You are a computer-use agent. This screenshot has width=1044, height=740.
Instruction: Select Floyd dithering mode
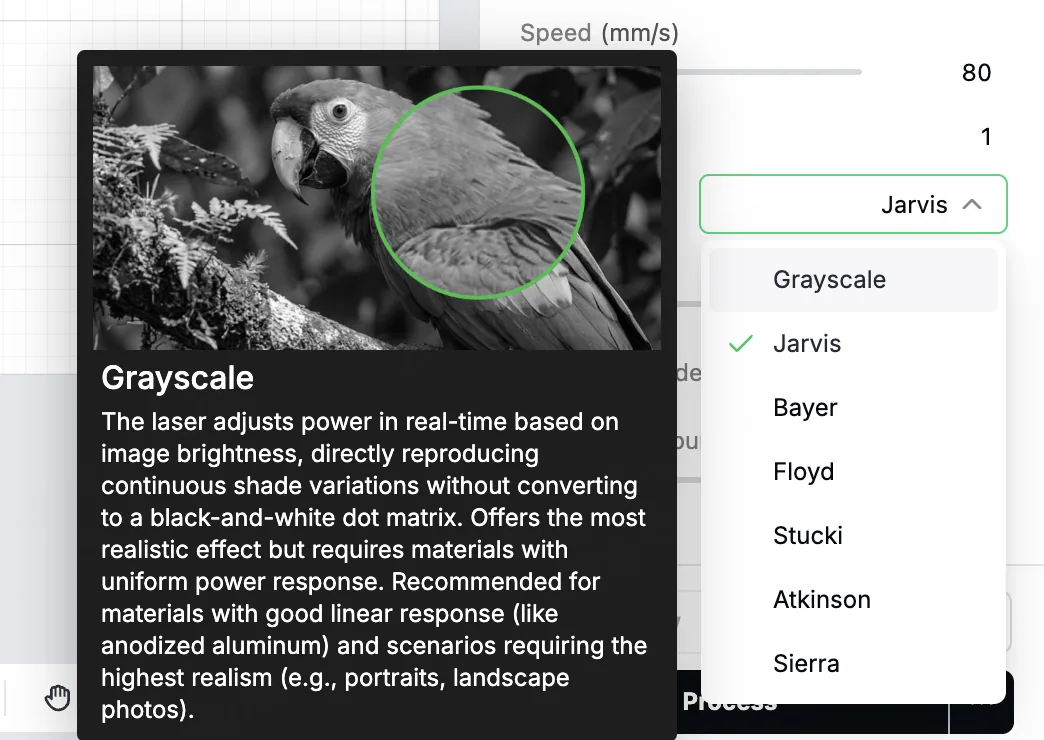(854, 472)
